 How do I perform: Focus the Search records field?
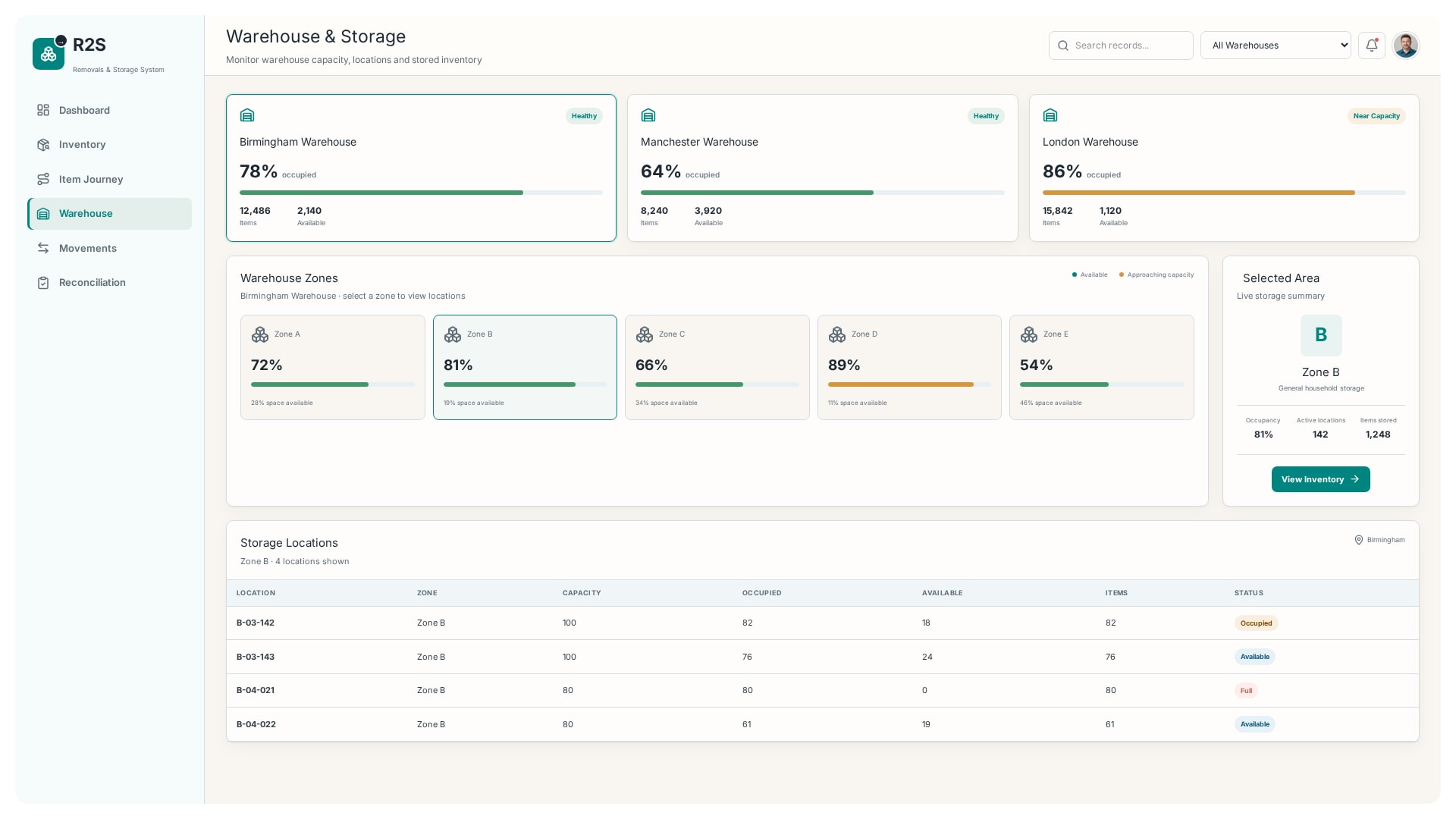point(1121,45)
